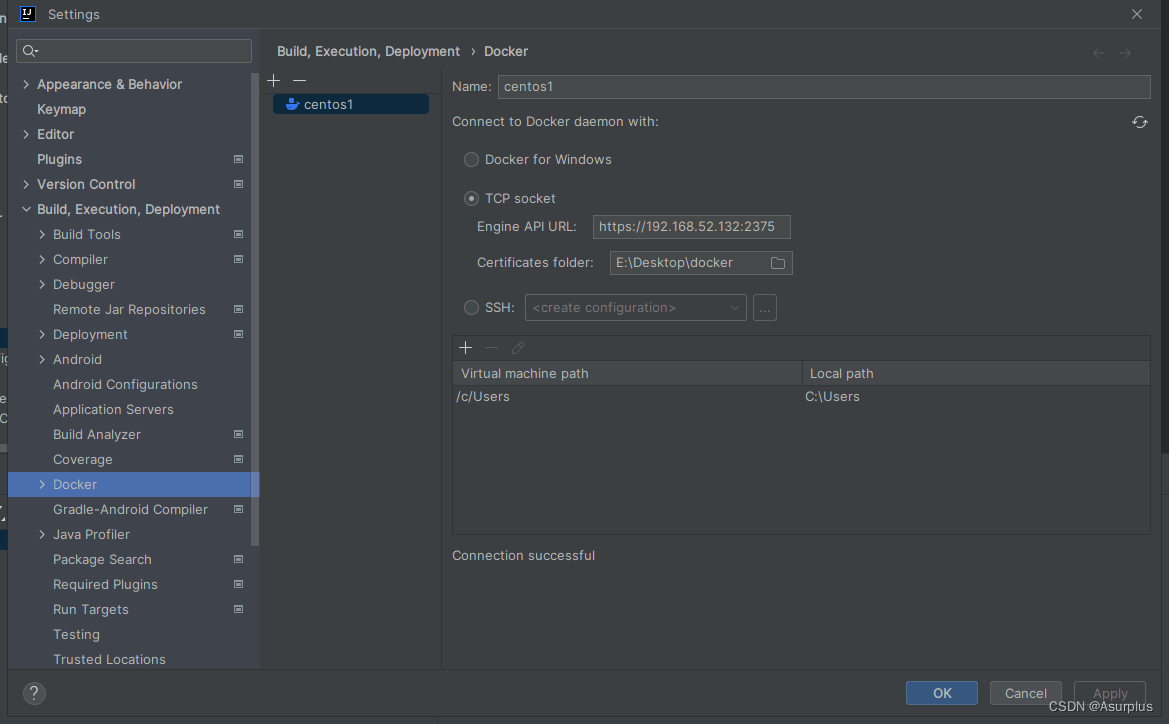The image size is (1169, 724).
Task: Open the Keymap settings page
Action: pos(61,110)
